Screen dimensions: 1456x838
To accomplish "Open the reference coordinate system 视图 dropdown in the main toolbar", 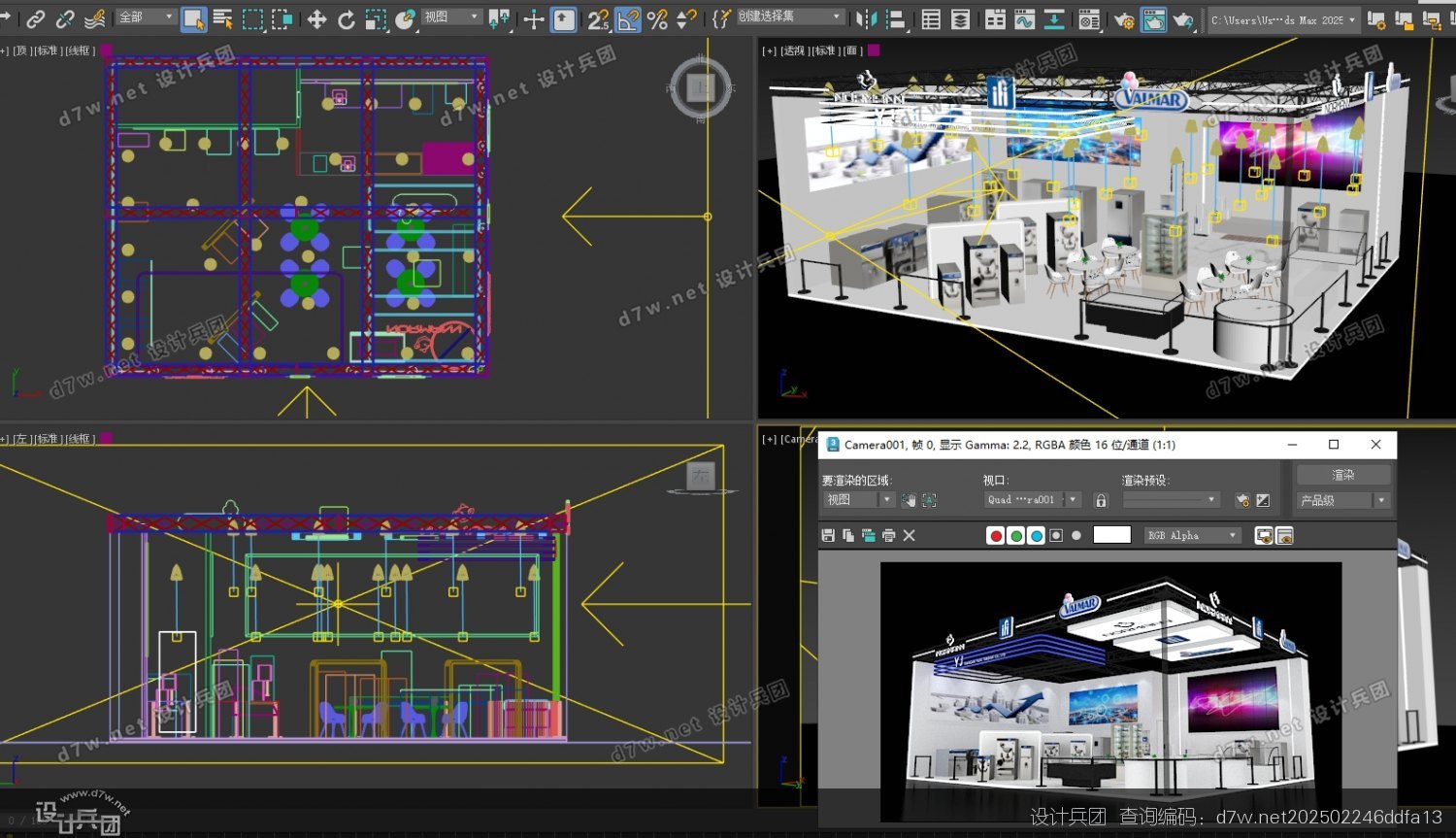I will [x=452, y=17].
